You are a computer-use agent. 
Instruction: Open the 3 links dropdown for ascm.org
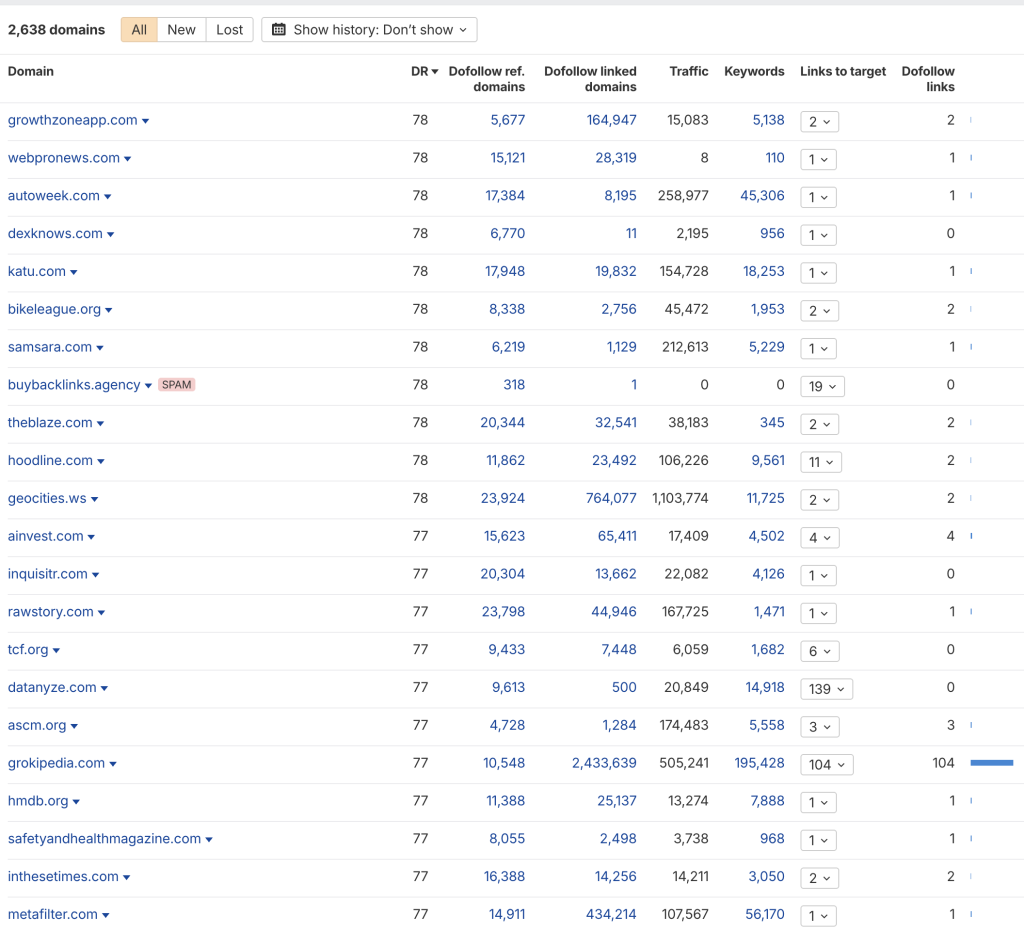point(820,727)
